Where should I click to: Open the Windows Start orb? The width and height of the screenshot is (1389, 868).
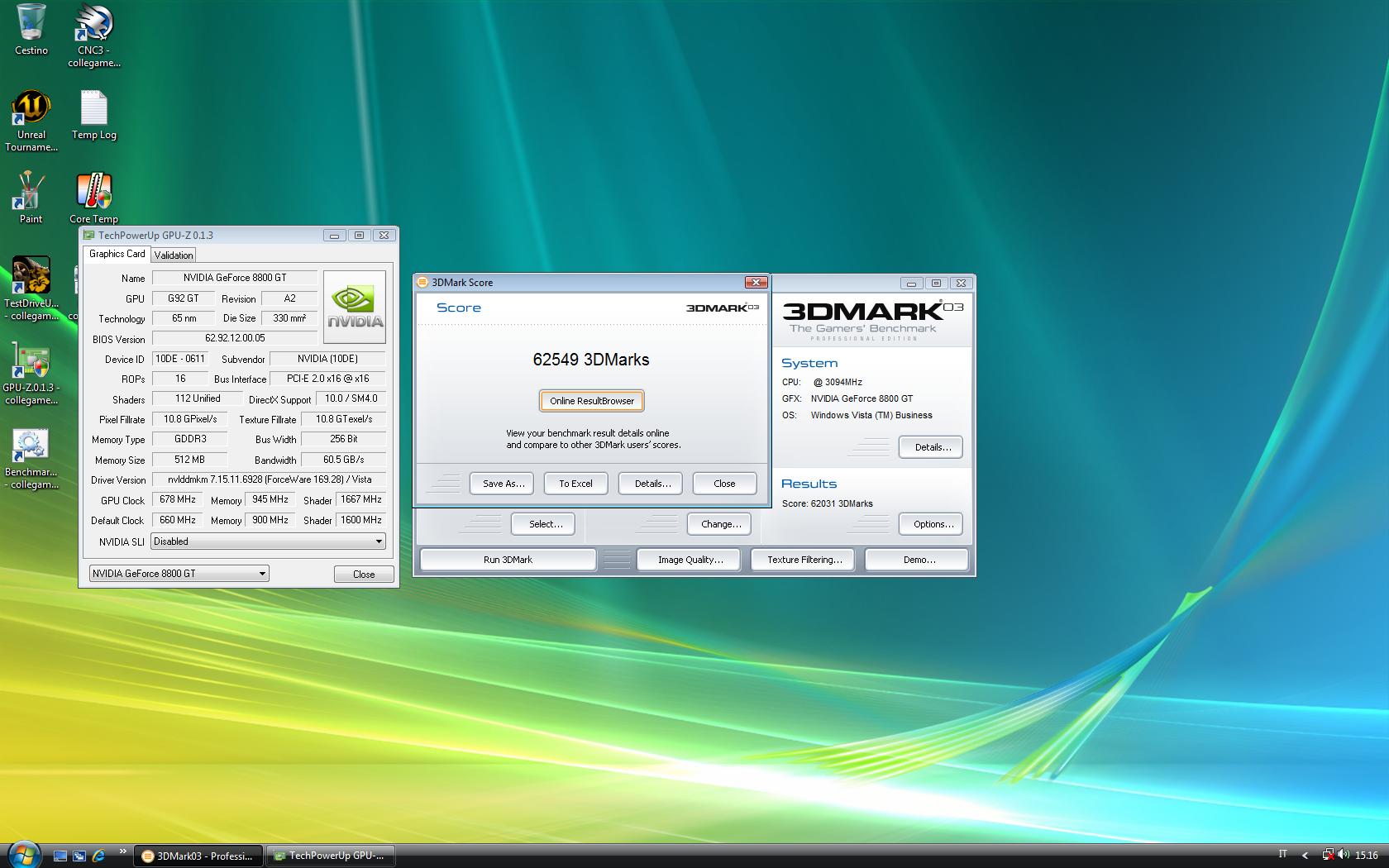(x=23, y=855)
